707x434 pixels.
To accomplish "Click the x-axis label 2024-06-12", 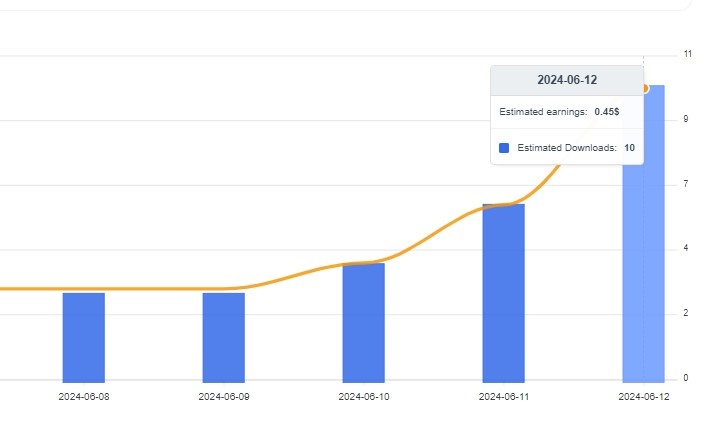I will (x=644, y=397).
